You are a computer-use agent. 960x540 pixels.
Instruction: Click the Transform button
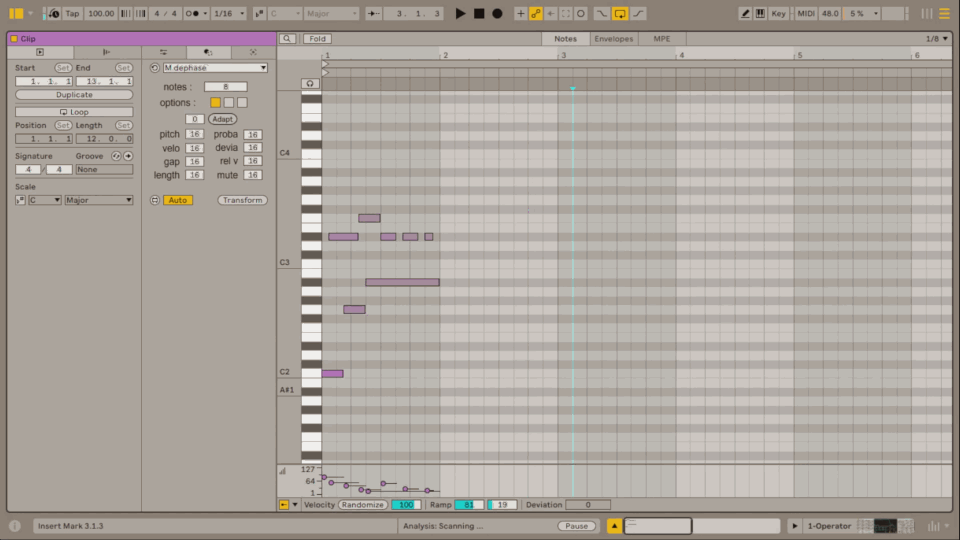coord(243,200)
